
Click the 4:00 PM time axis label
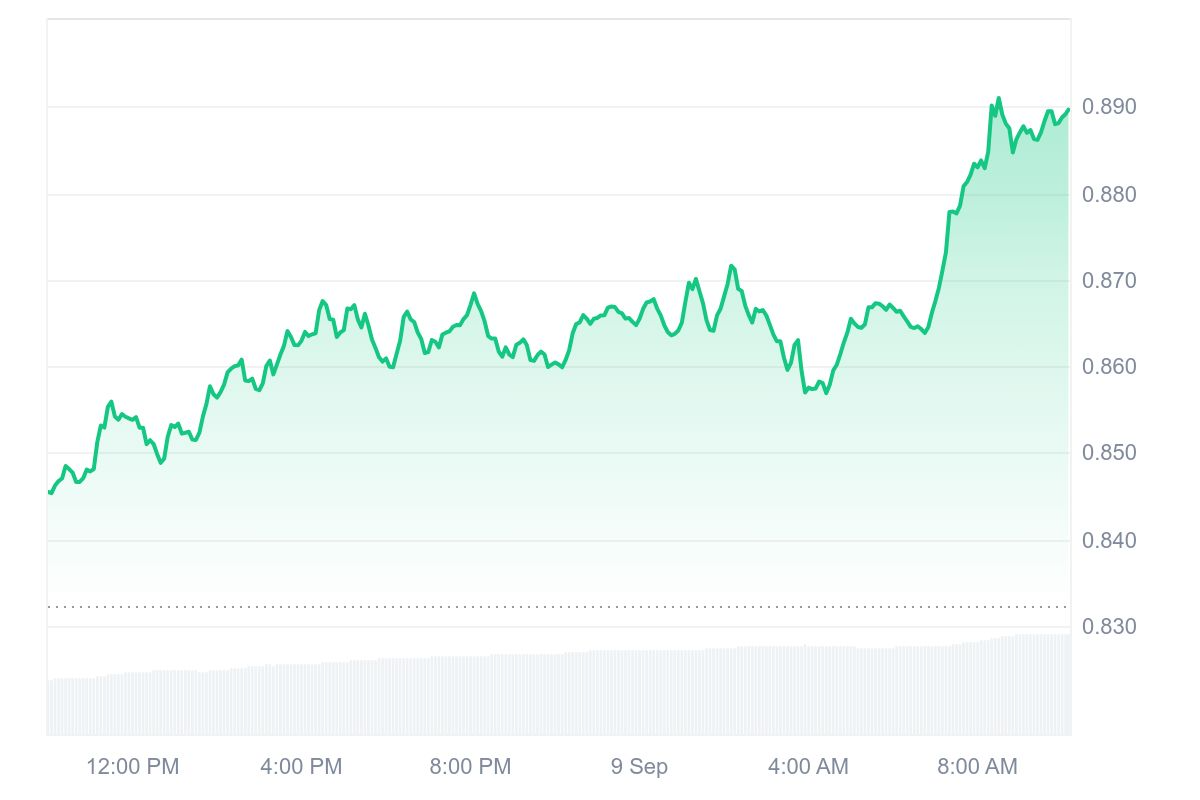[301, 767]
